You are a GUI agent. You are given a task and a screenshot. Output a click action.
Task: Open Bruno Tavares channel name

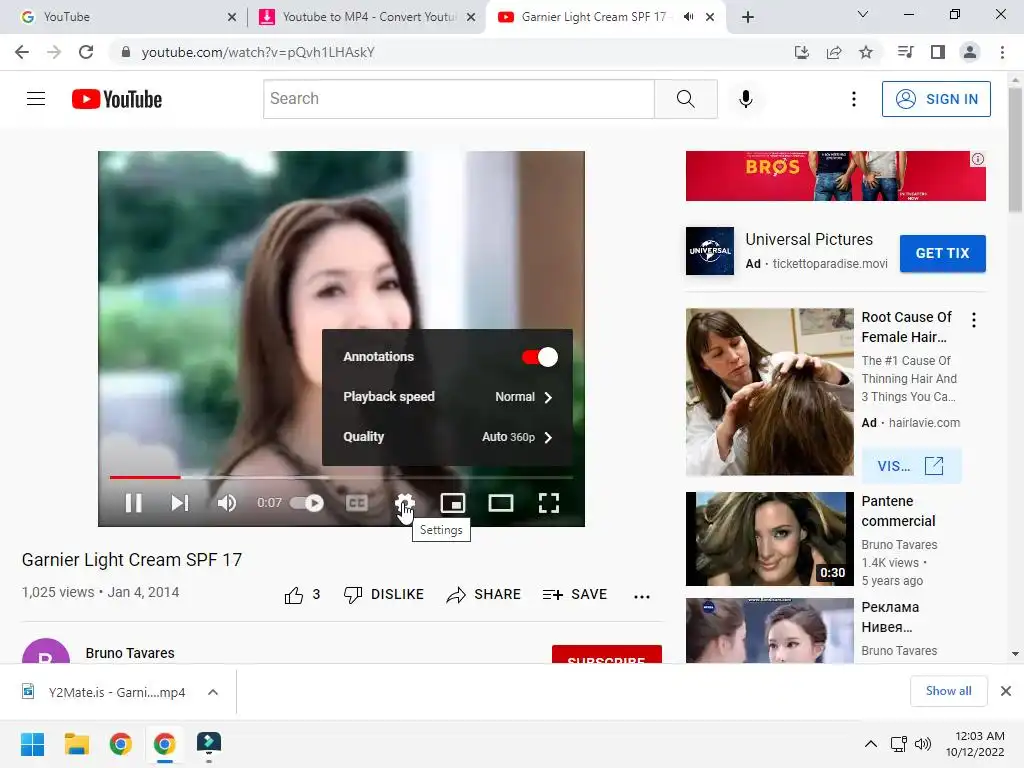click(x=130, y=653)
